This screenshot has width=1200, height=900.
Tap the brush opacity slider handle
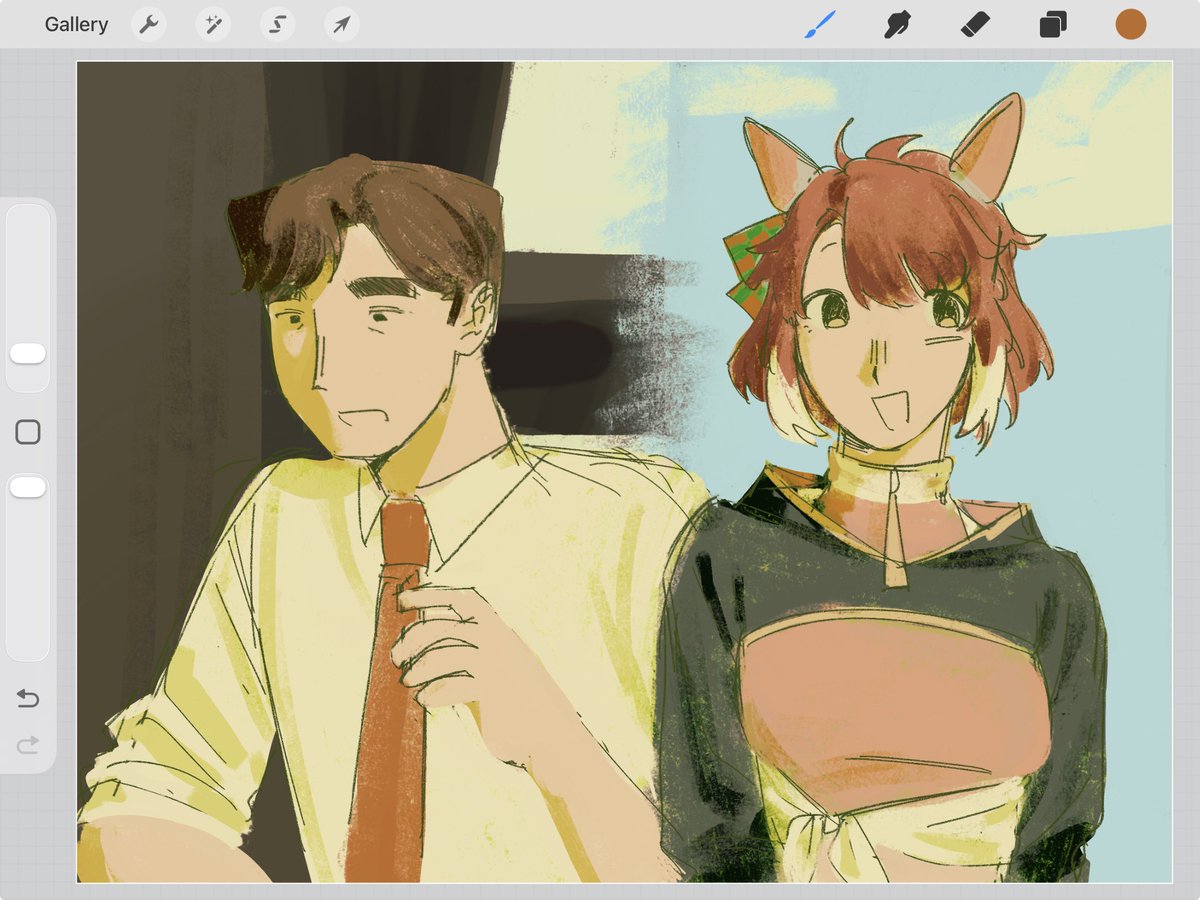[x=28, y=487]
